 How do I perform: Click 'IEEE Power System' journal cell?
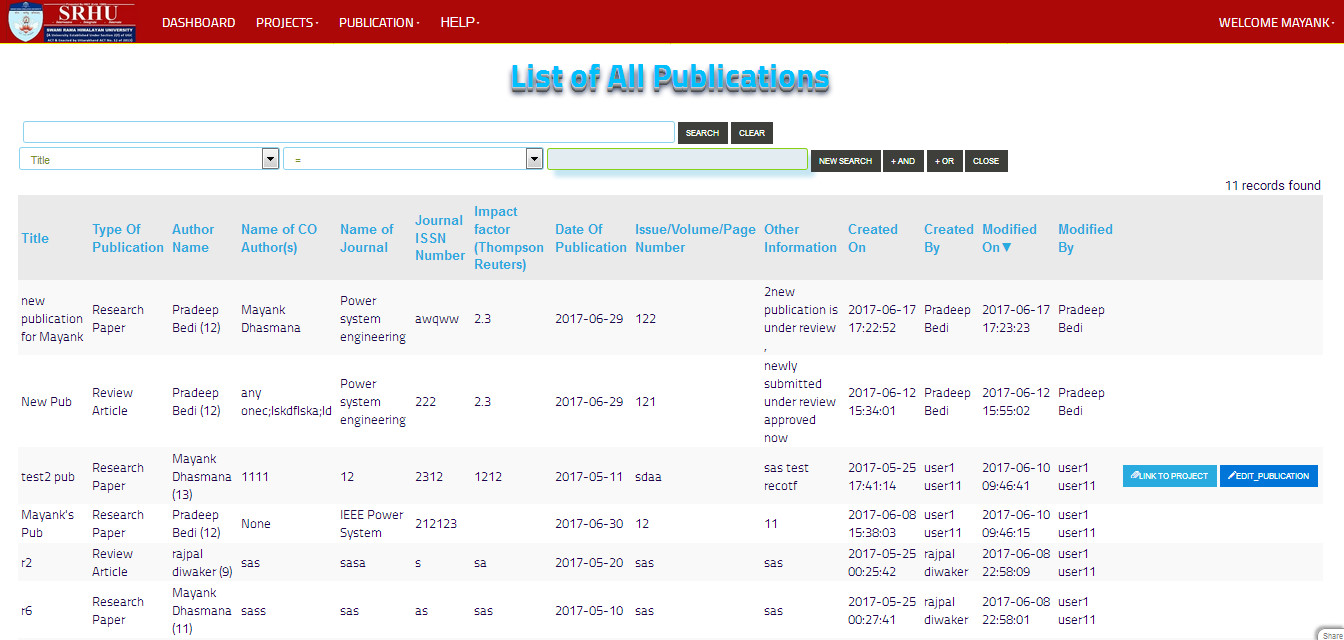click(x=374, y=524)
